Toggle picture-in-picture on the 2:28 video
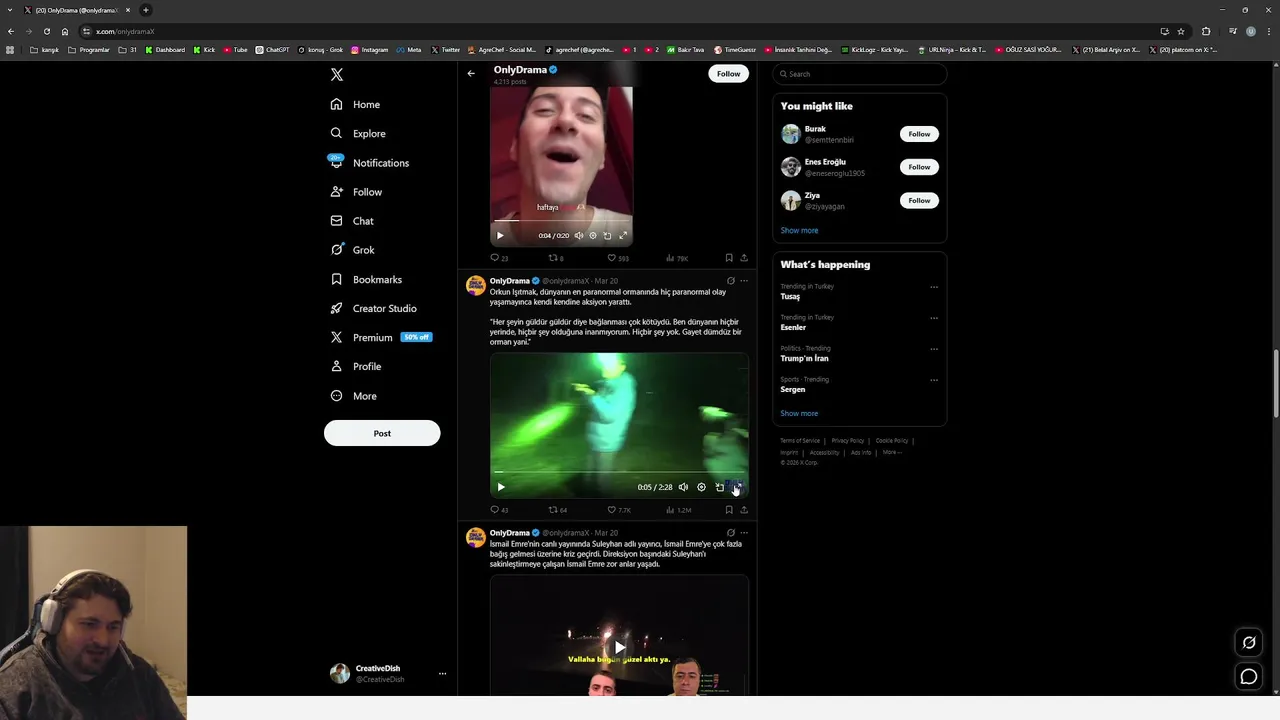Viewport: 1280px width, 720px height. coord(719,487)
